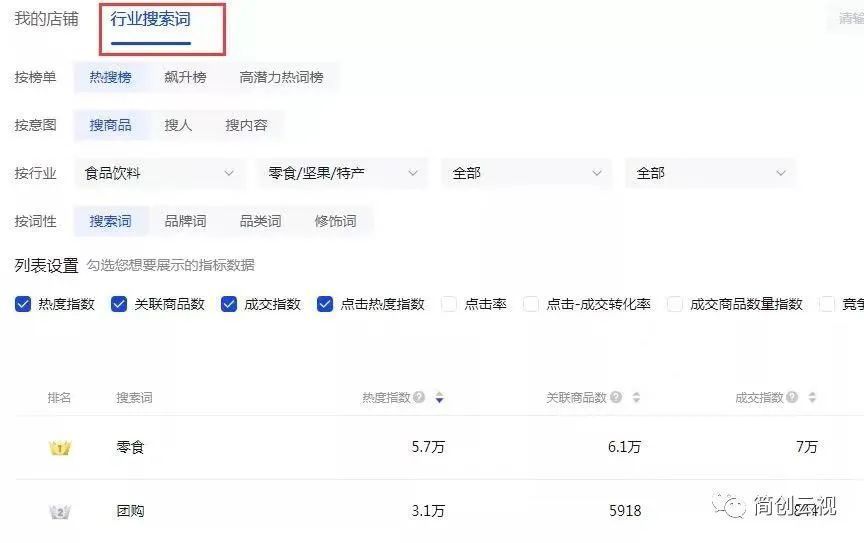The height and width of the screenshot is (543, 864).
Task: Click the 排名 column header
Action: [x=59, y=397]
